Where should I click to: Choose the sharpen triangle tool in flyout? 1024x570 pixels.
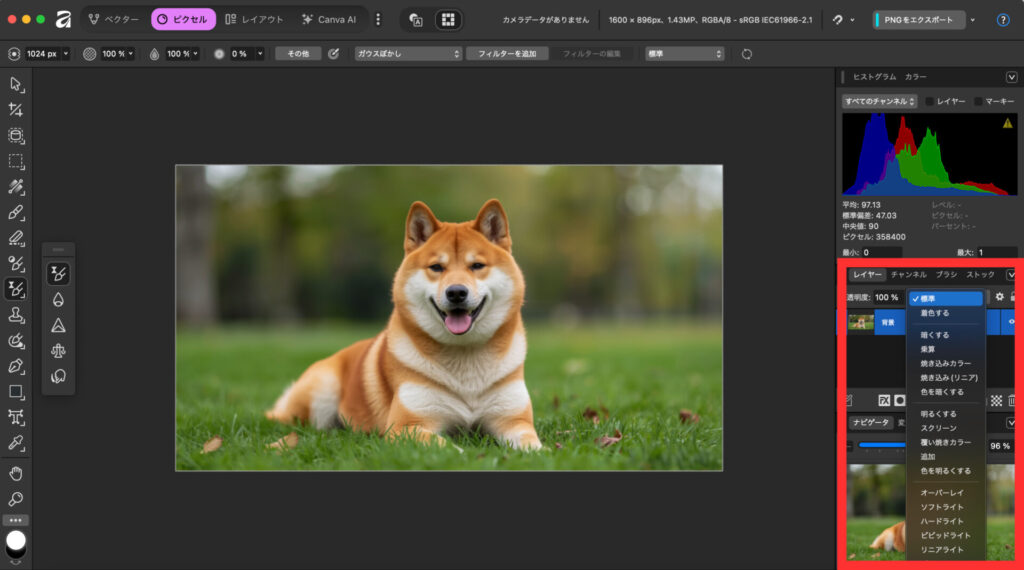(x=58, y=325)
